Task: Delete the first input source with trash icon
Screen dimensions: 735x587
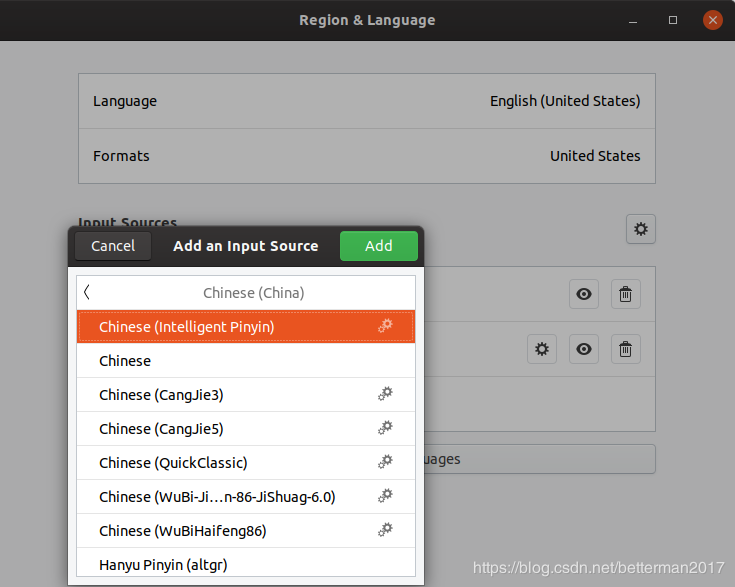Action: click(625, 294)
